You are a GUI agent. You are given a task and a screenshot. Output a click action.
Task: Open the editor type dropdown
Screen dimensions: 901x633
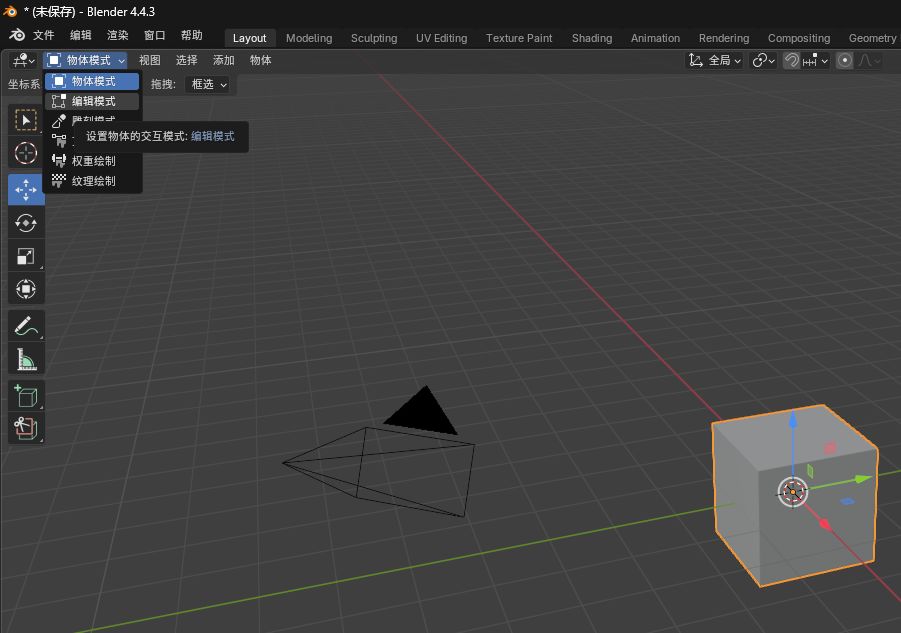23,60
